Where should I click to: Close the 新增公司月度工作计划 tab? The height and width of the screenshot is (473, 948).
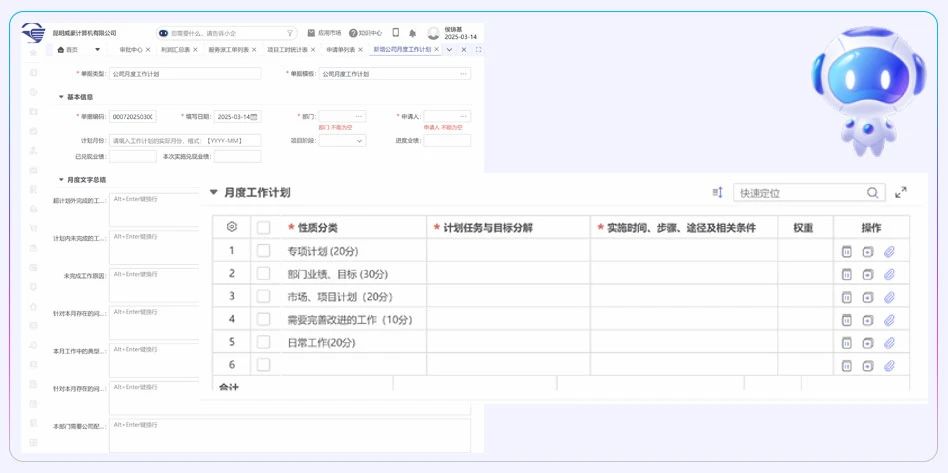tap(437, 50)
